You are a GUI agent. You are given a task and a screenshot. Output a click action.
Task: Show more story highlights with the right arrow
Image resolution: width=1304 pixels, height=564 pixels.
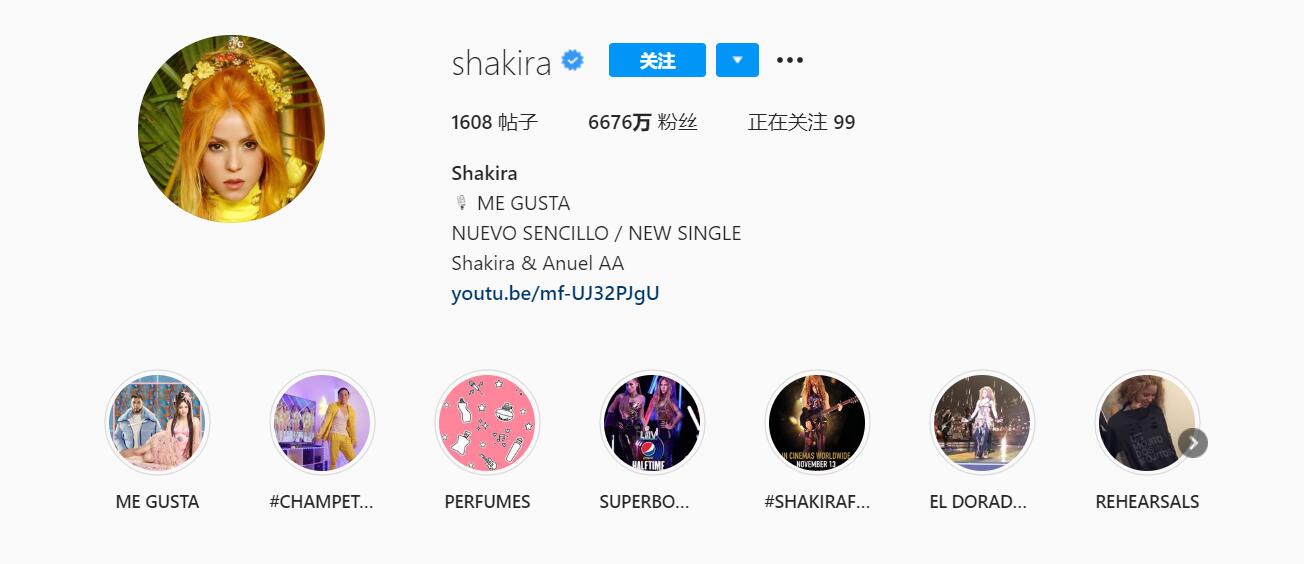coord(1193,443)
